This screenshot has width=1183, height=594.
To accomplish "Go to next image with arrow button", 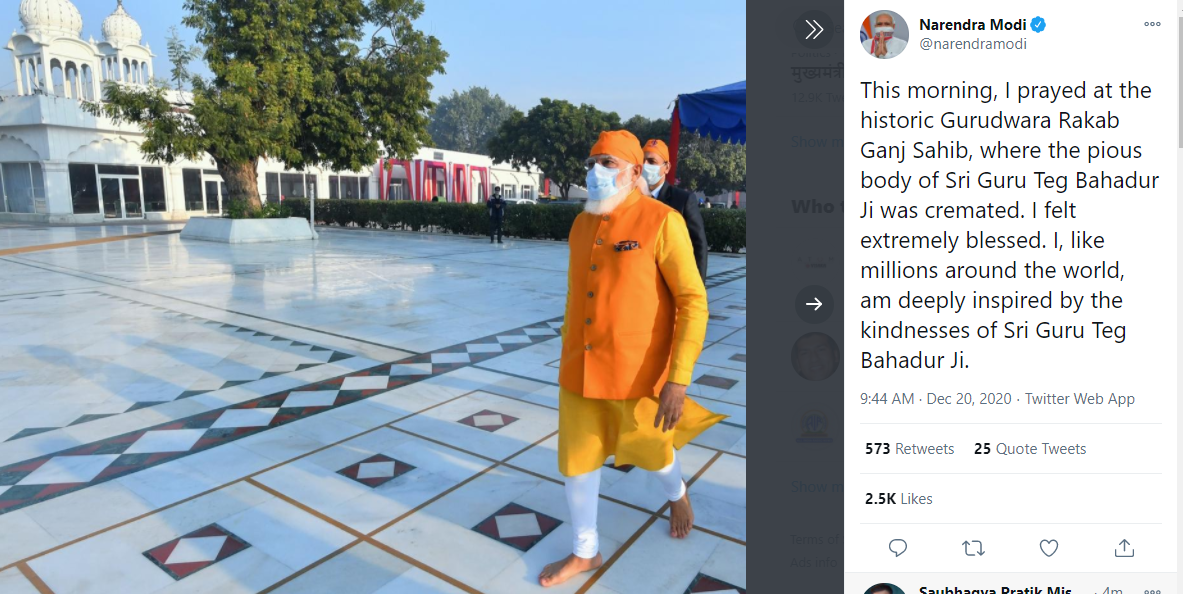I will coord(814,304).
